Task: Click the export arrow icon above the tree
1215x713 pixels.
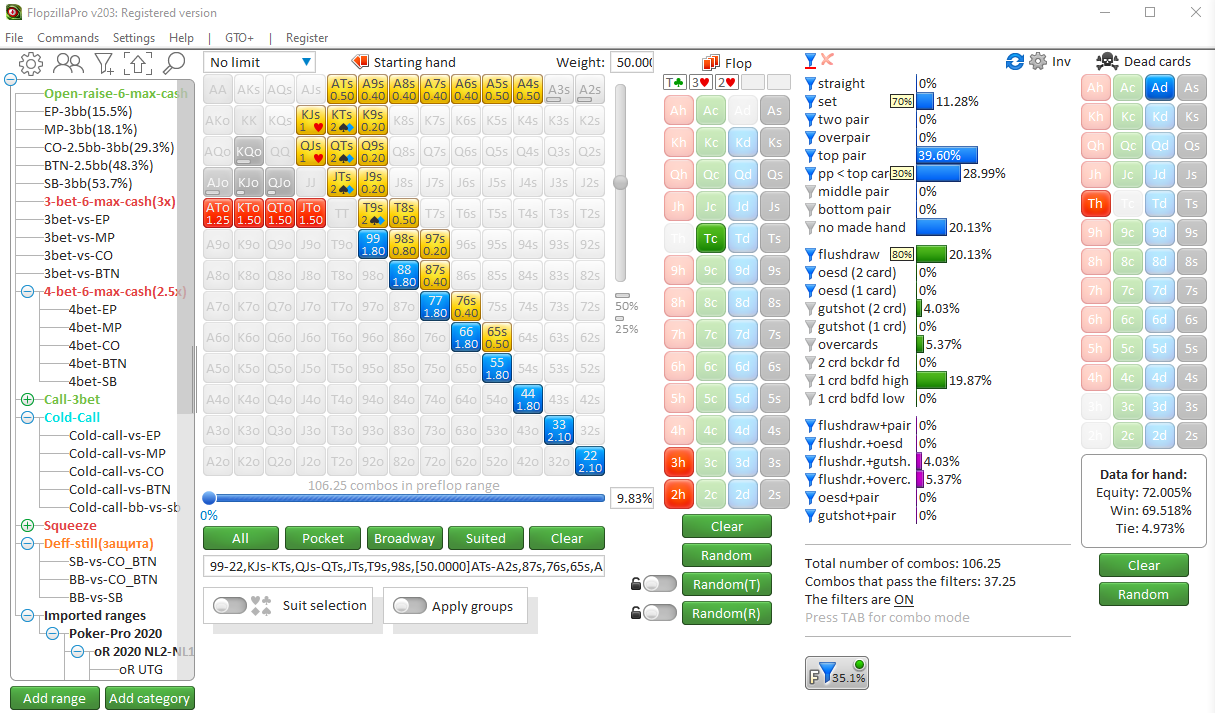Action: pyautogui.click(x=137, y=64)
